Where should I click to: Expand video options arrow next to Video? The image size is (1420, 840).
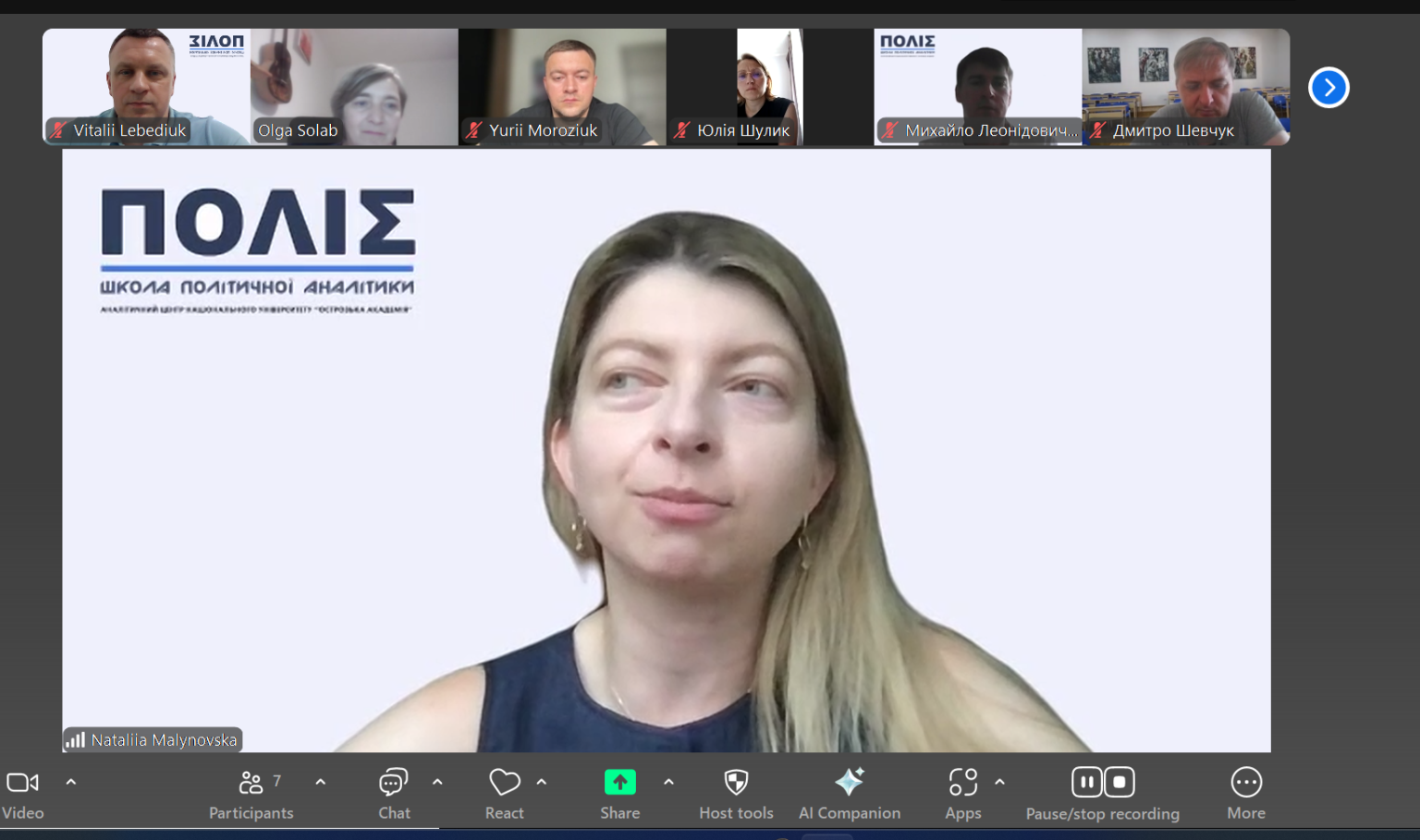pos(71,782)
